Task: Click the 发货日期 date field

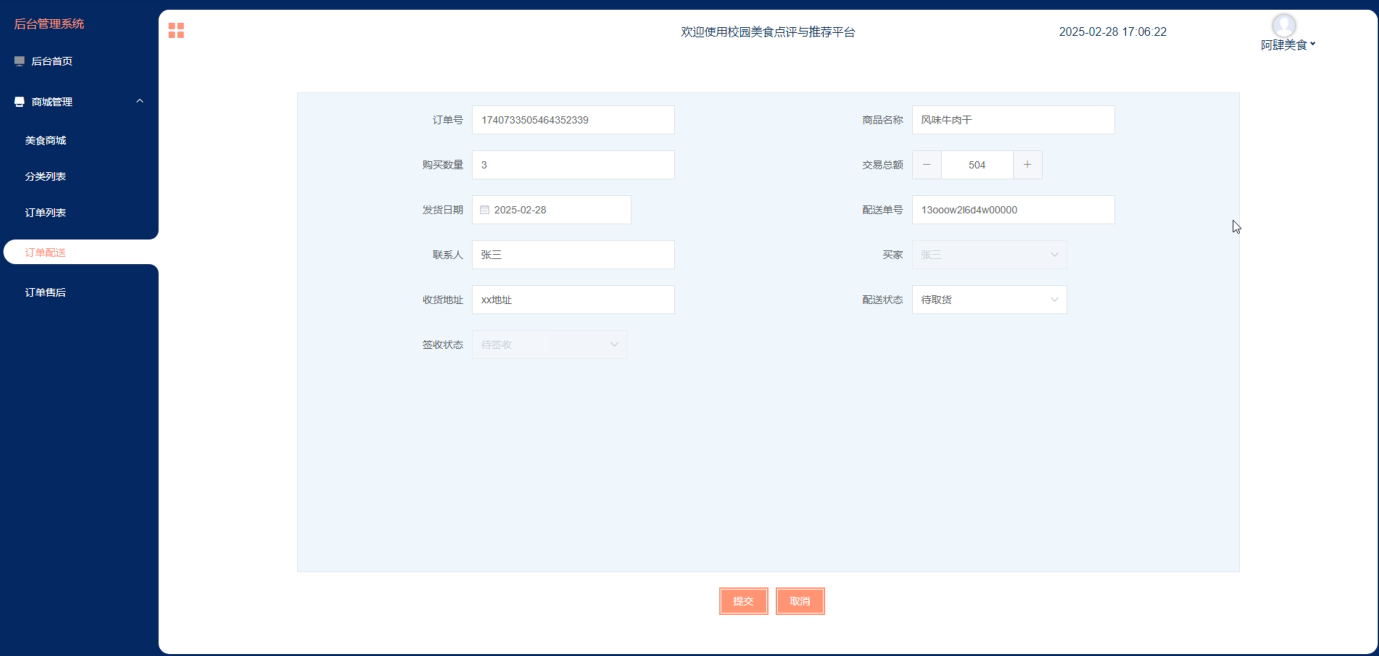Action: click(x=551, y=210)
